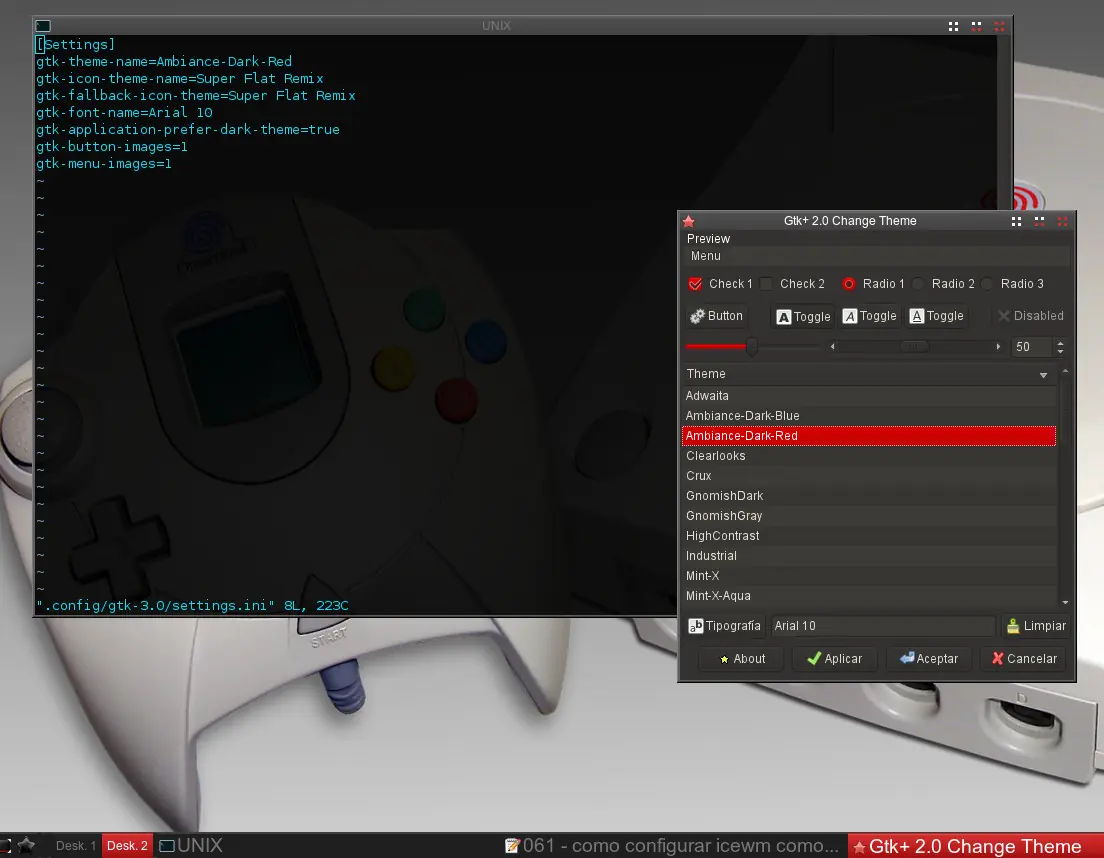Select the HighContrast theme
Image resolution: width=1104 pixels, height=858 pixels.
[869, 536]
